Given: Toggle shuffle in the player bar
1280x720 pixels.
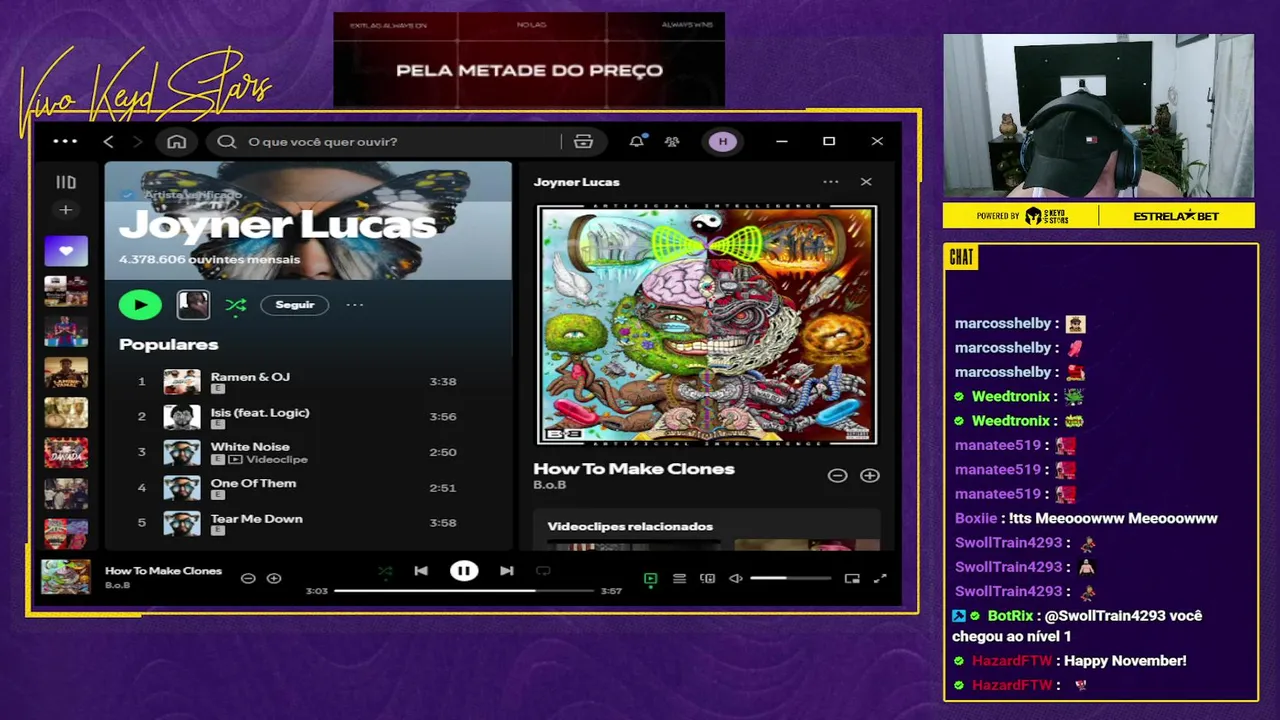Looking at the screenshot, I should point(385,571).
